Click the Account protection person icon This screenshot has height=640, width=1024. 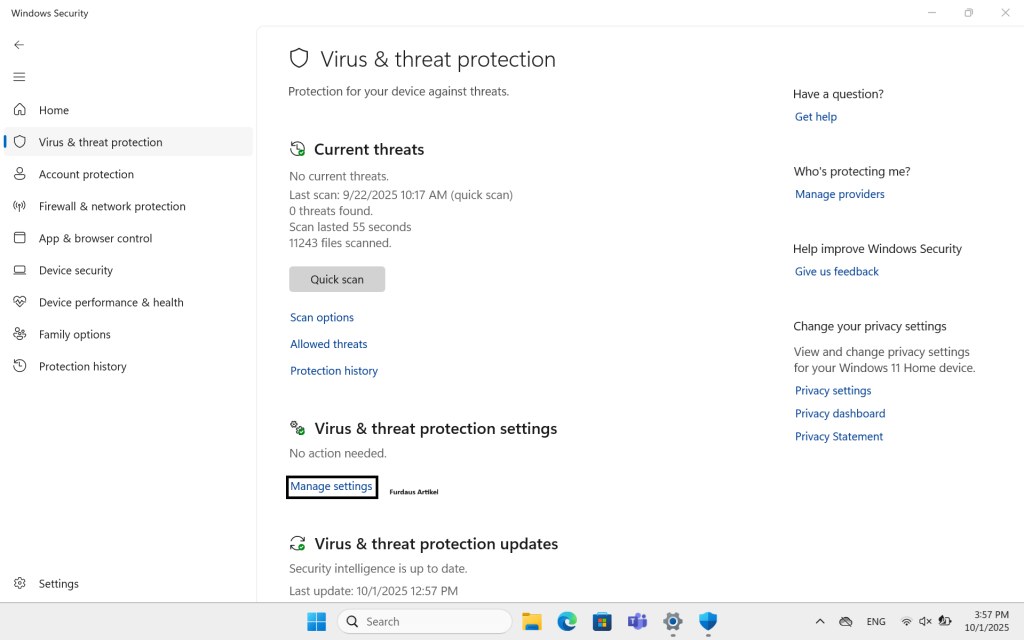19,174
